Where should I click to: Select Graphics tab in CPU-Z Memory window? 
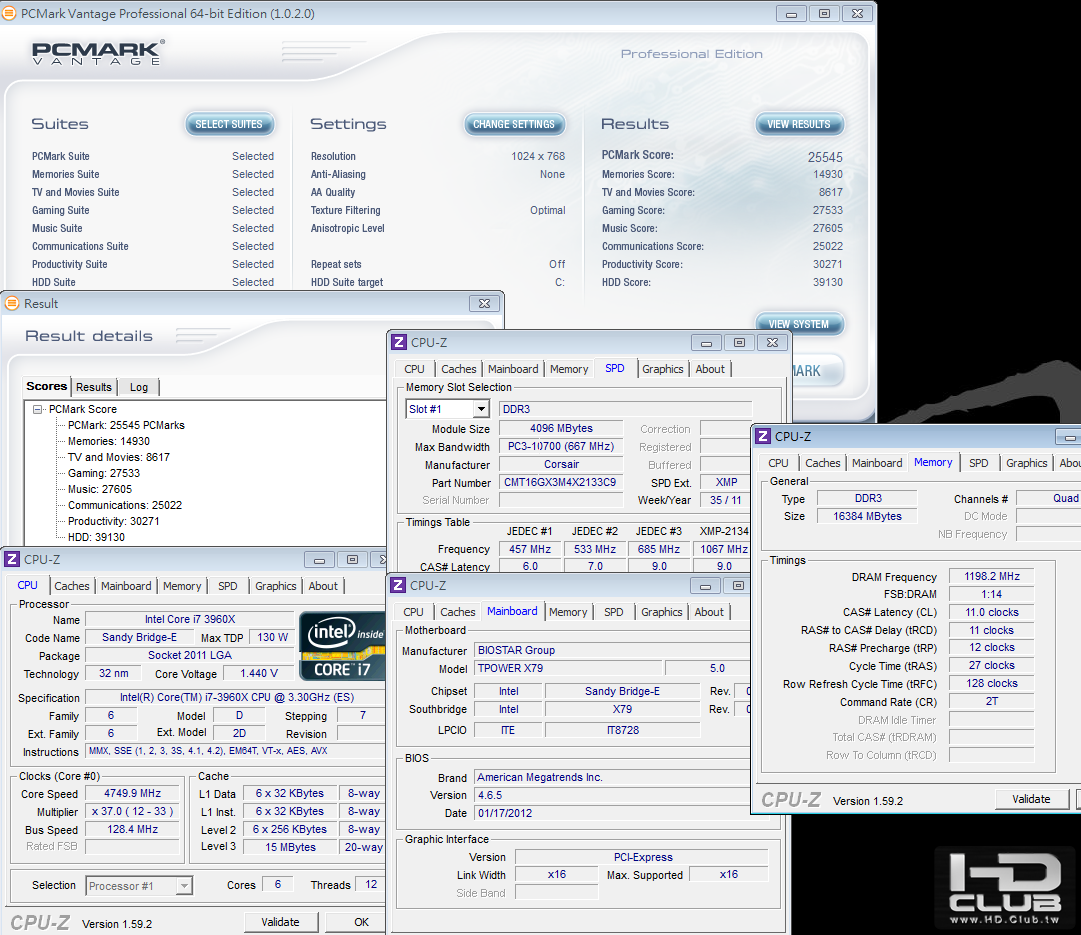[1027, 463]
